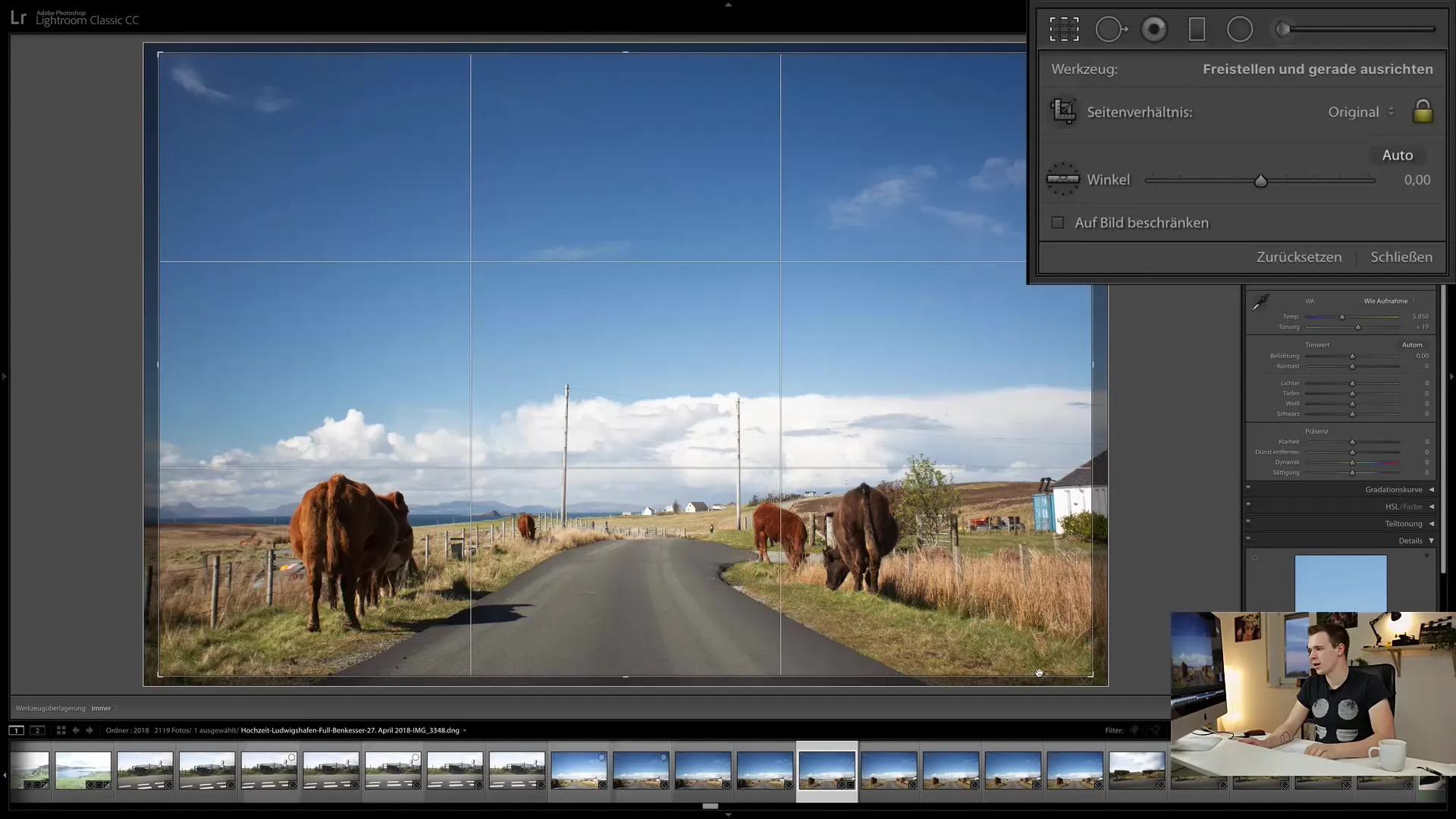
Task: Click the Tonung slider handle
Action: coord(1358,328)
